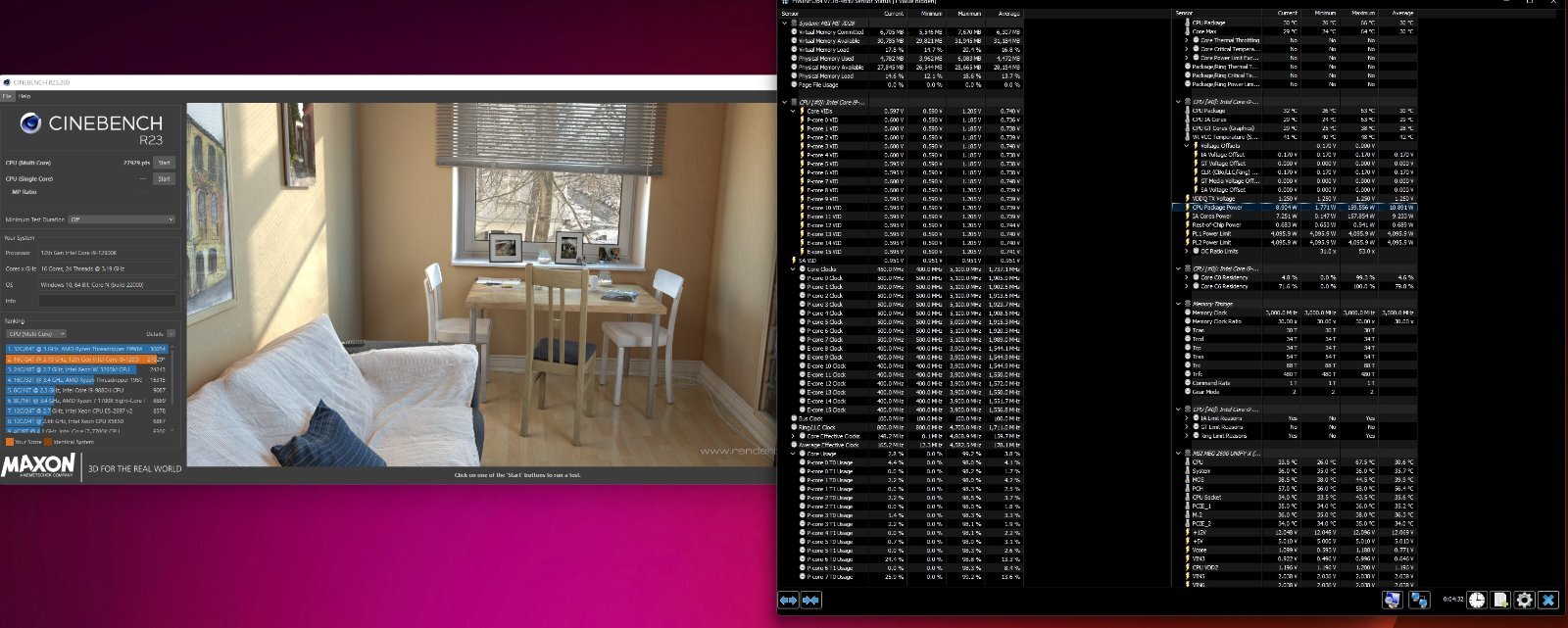1568x628 pixels.
Task: Click the lightning icon of SA VID
Action: pos(794,261)
